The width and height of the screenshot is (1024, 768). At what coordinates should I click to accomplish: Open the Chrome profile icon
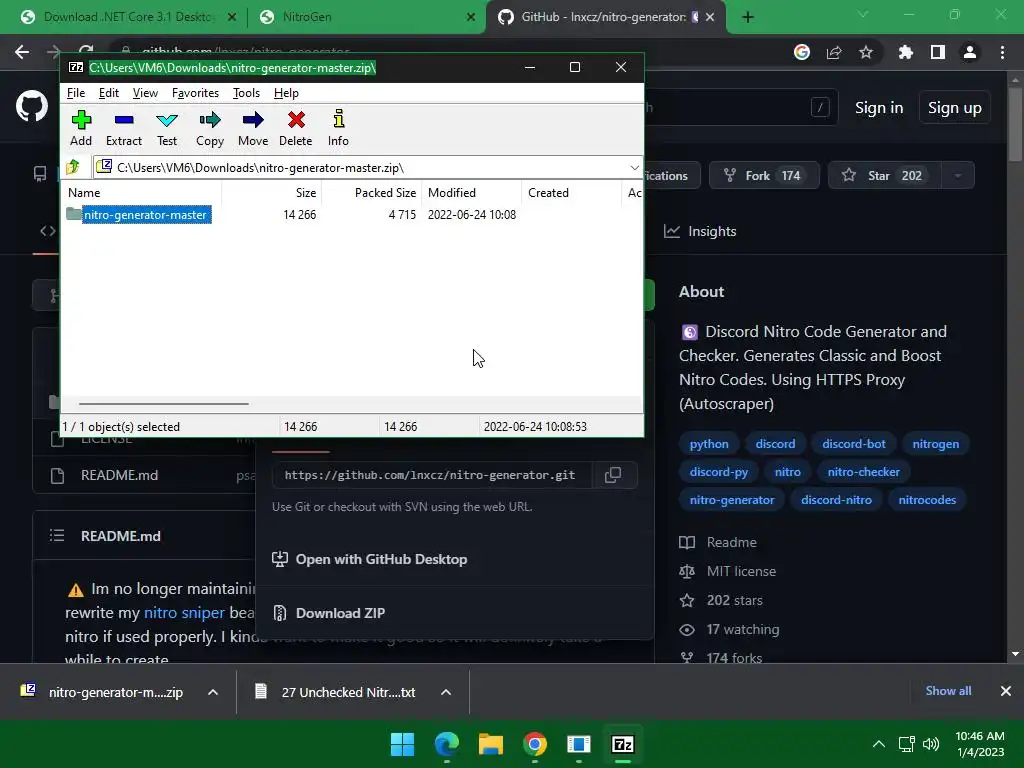point(970,52)
